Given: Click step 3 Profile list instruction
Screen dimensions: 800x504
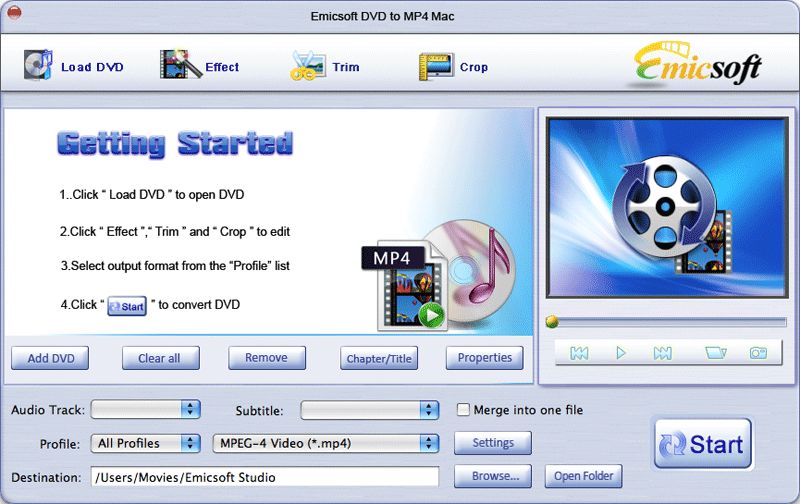Looking at the screenshot, I should 175,266.
